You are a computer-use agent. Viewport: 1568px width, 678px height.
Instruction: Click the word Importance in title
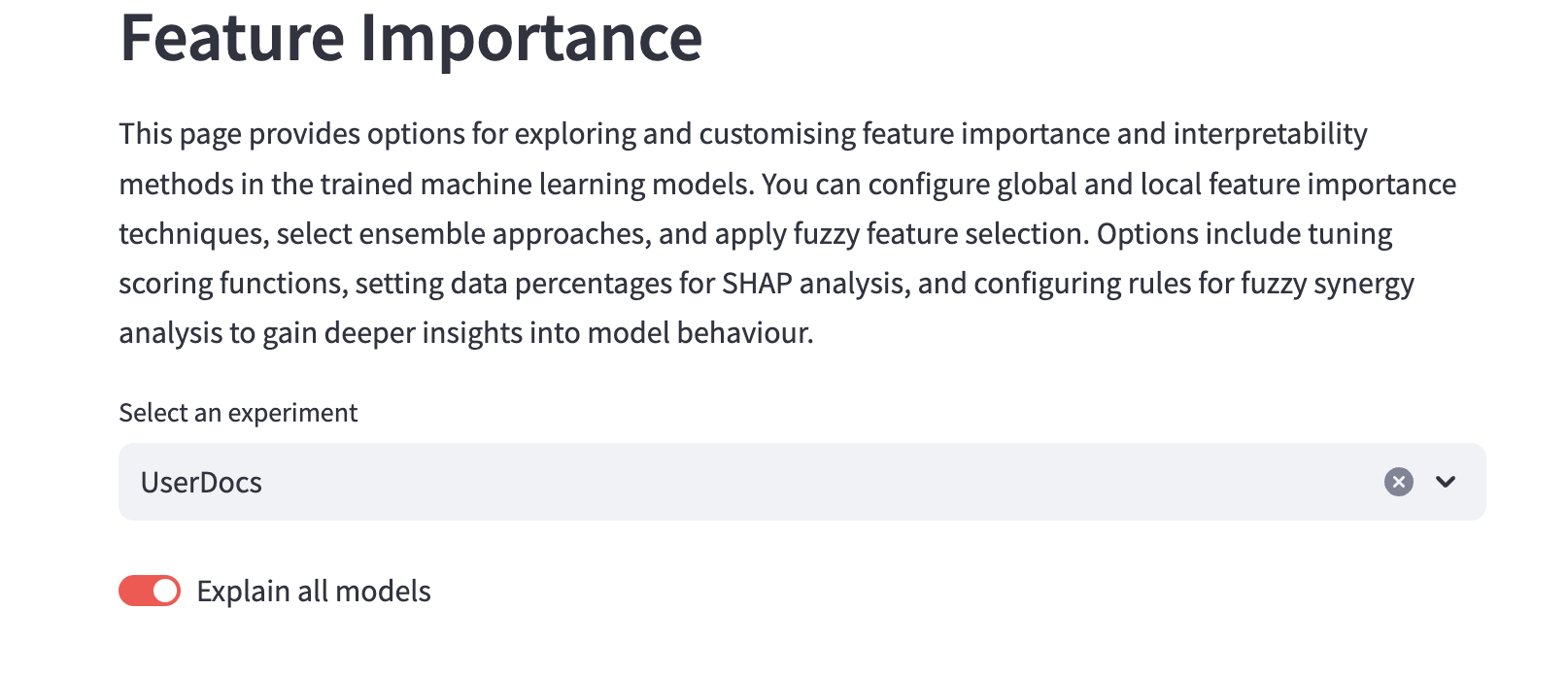coord(530,39)
